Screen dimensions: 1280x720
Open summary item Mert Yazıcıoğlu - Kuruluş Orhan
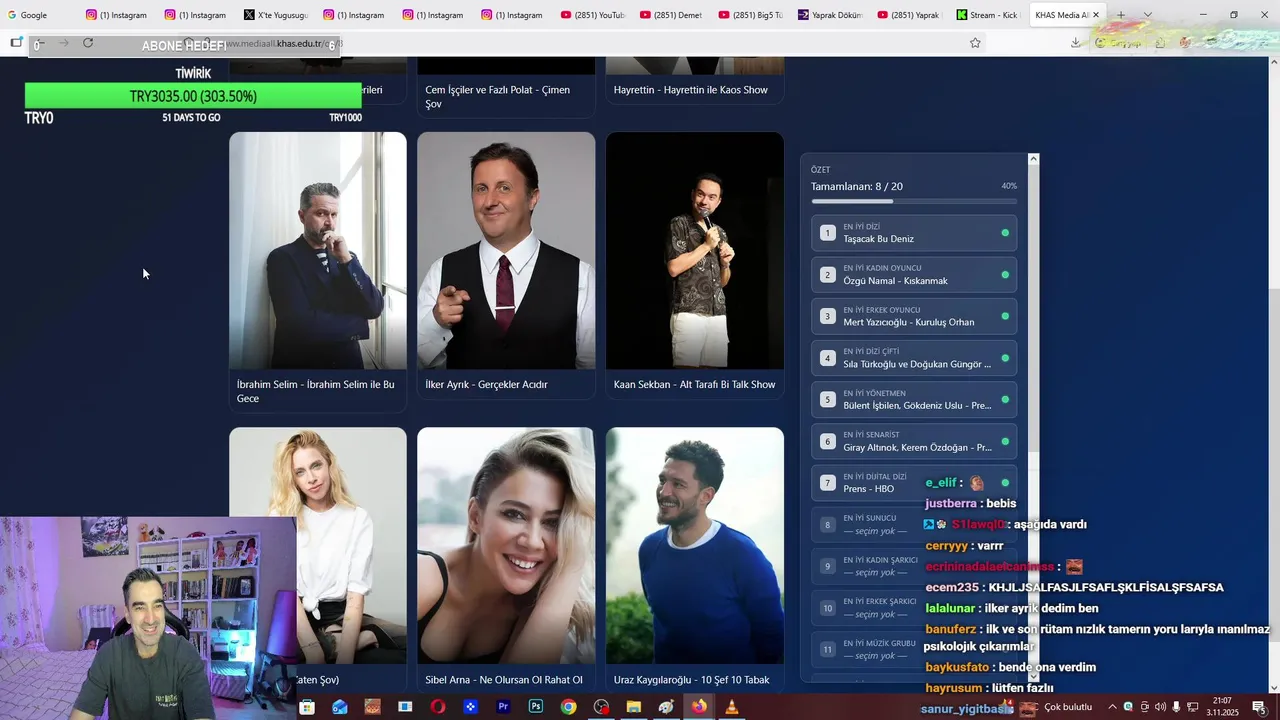(x=914, y=316)
